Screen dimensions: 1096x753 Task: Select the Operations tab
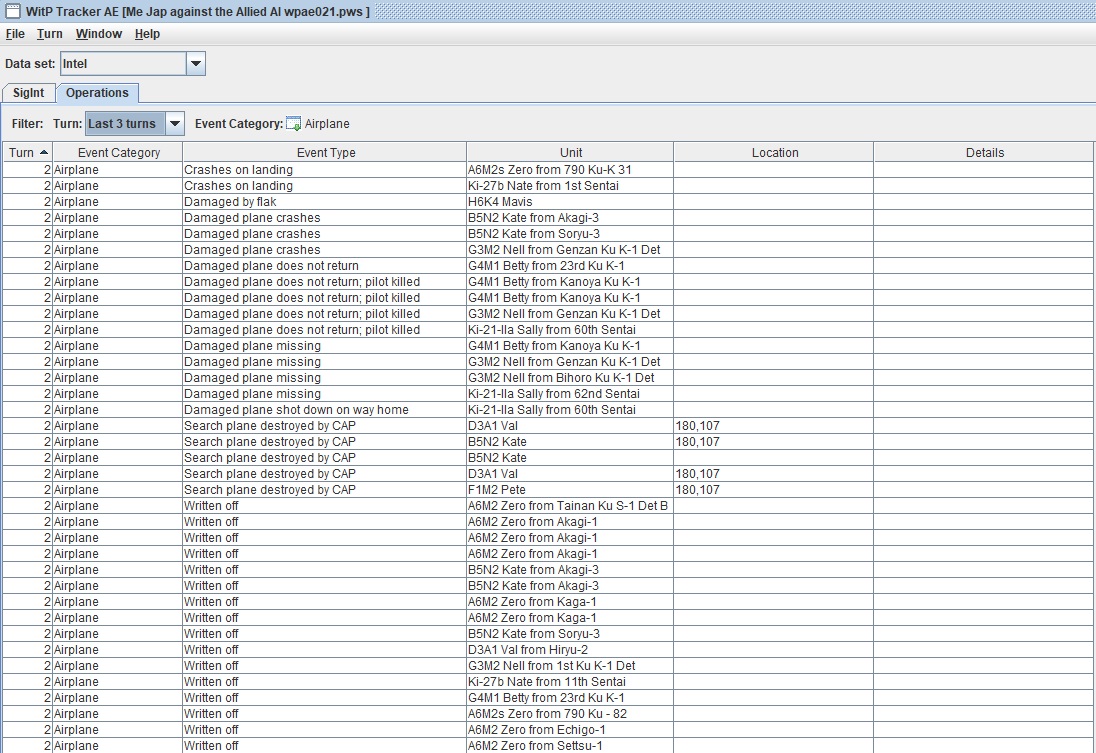97,93
